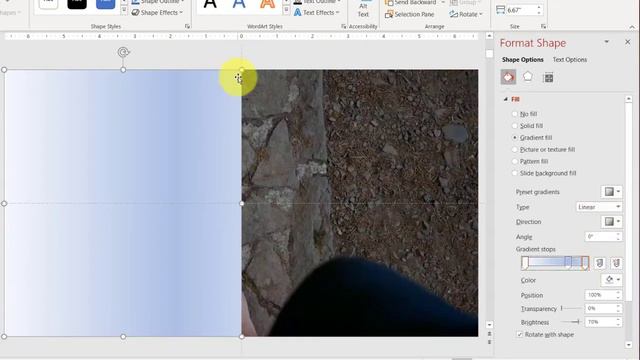Open the gradient stop Color dropdown

tap(611, 280)
